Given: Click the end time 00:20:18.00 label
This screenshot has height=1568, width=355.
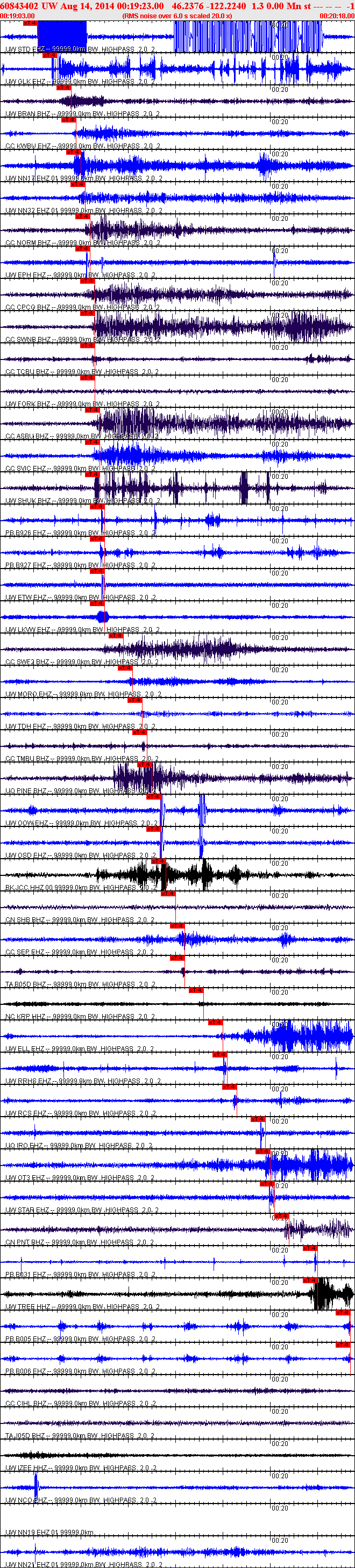Looking at the screenshot, I should (x=337, y=16).
